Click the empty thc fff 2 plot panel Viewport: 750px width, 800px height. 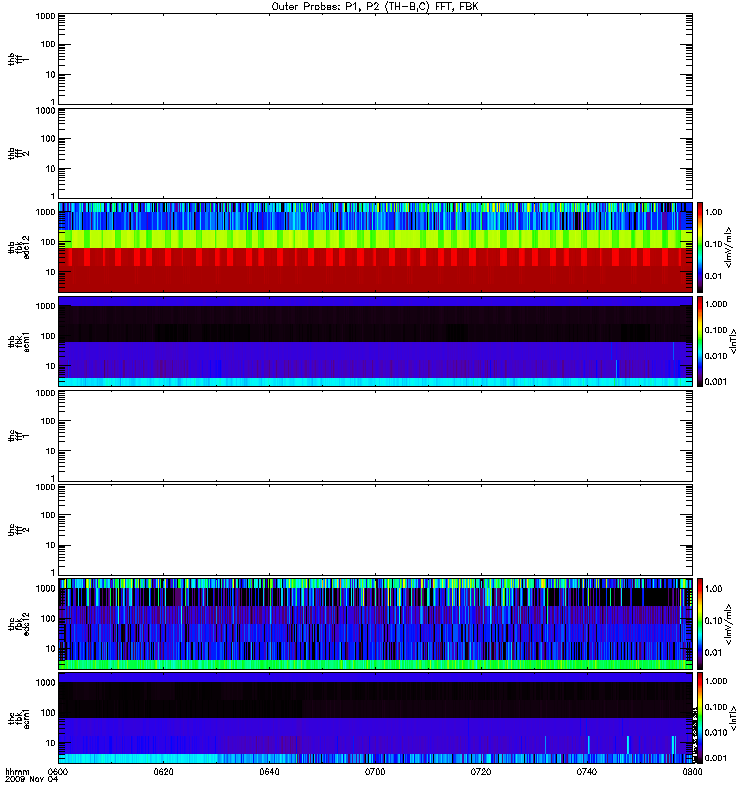376,530
